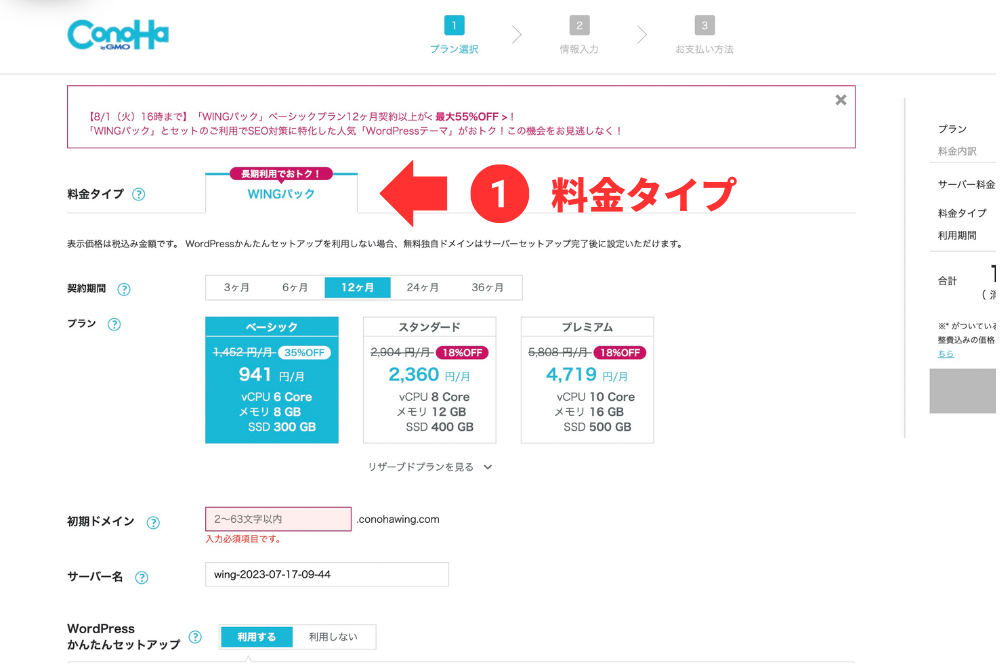
Task: Click the 初期ドメイン input field
Action: (278, 520)
